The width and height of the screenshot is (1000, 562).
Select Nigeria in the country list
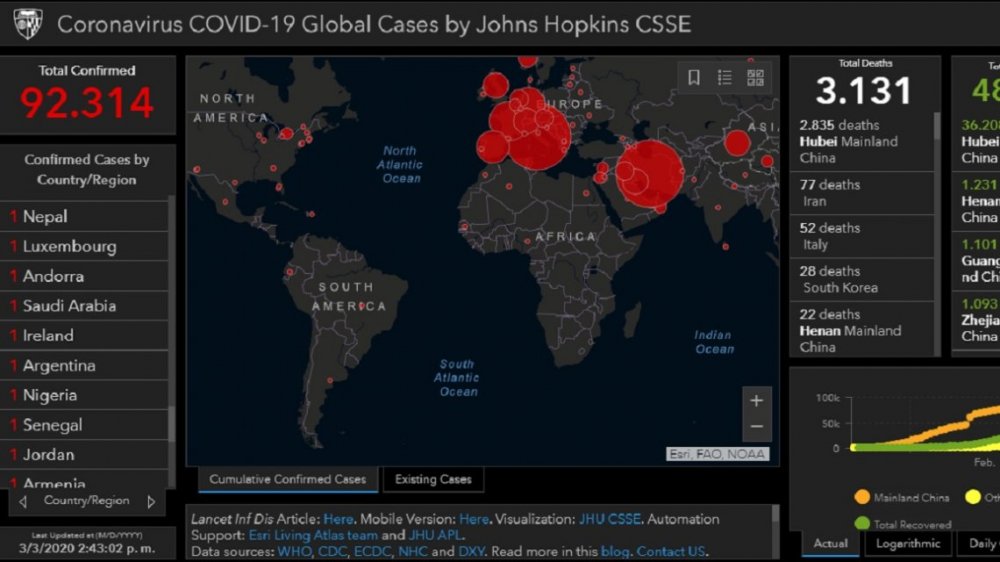(x=84, y=396)
